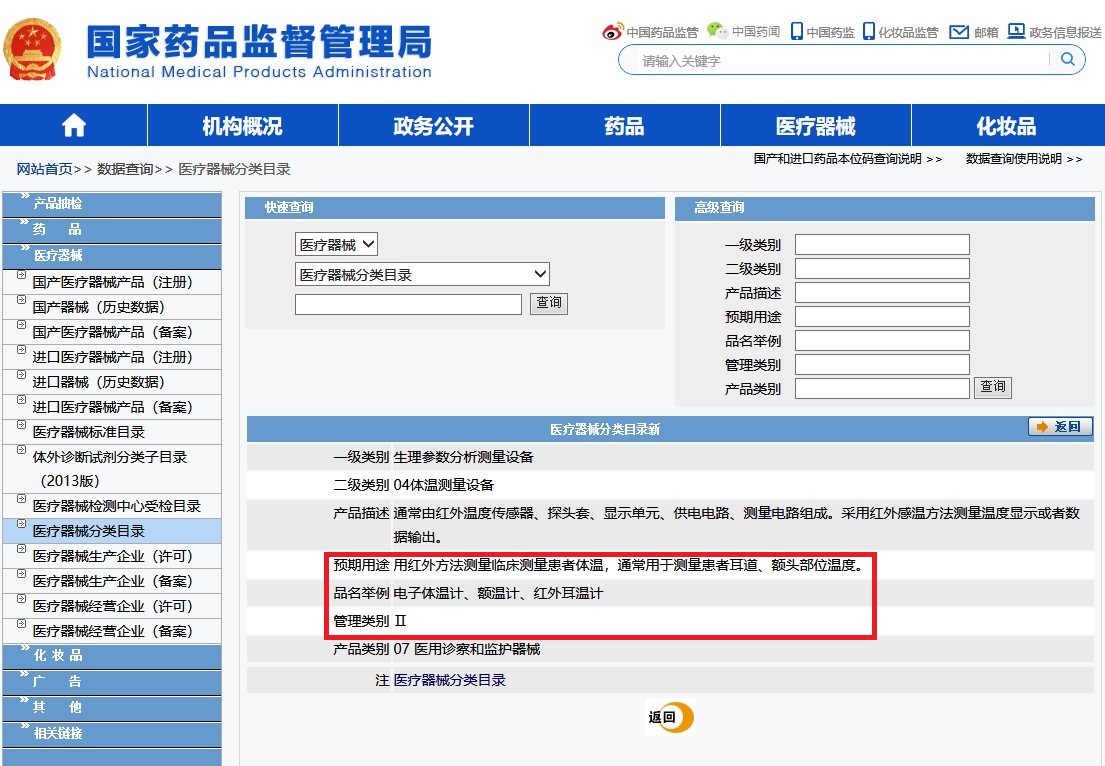Open the 政务公开 menu
1105x766 pixels.
(x=433, y=125)
